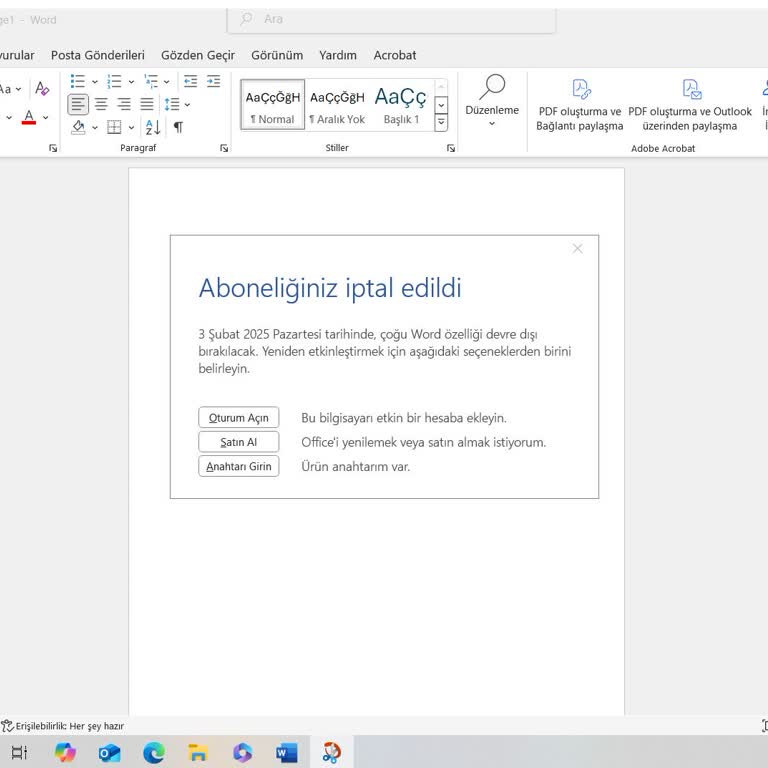768x768 pixels.
Task: Switch to the Acrobat ribbon tab
Action: coord(394,55)
